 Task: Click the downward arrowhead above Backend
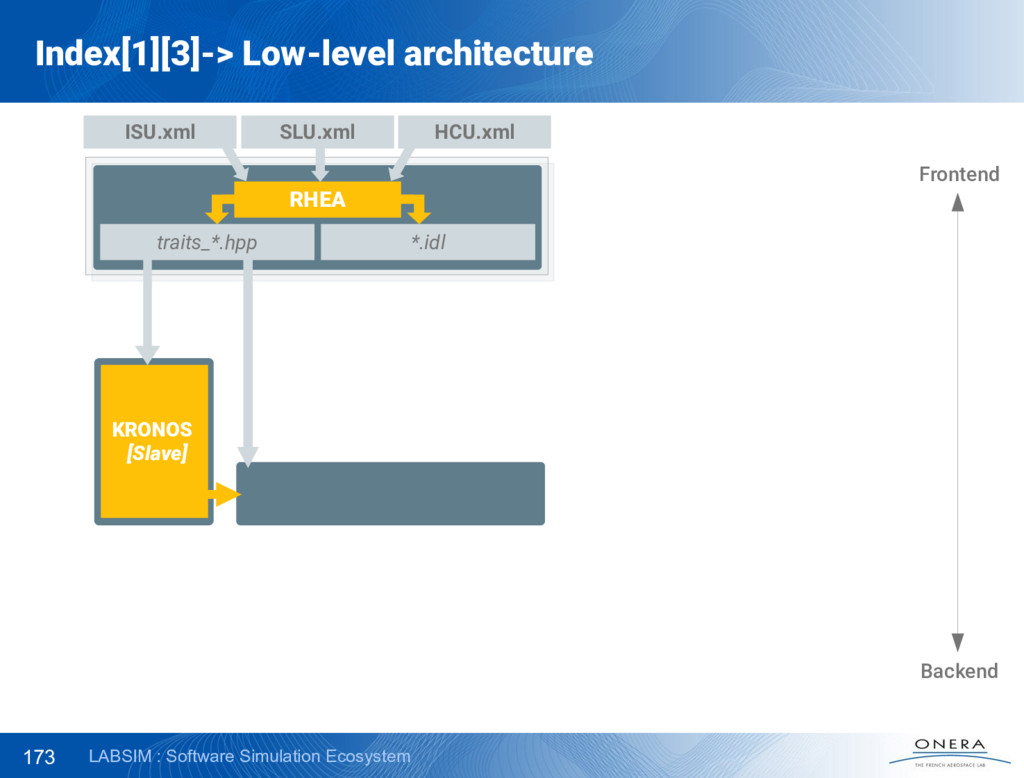pyautogui.click(x=957, y=643)
